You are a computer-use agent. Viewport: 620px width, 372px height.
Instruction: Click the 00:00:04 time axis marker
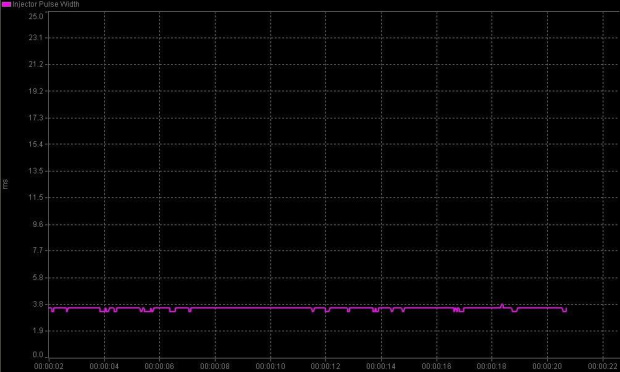pos(104,366)
